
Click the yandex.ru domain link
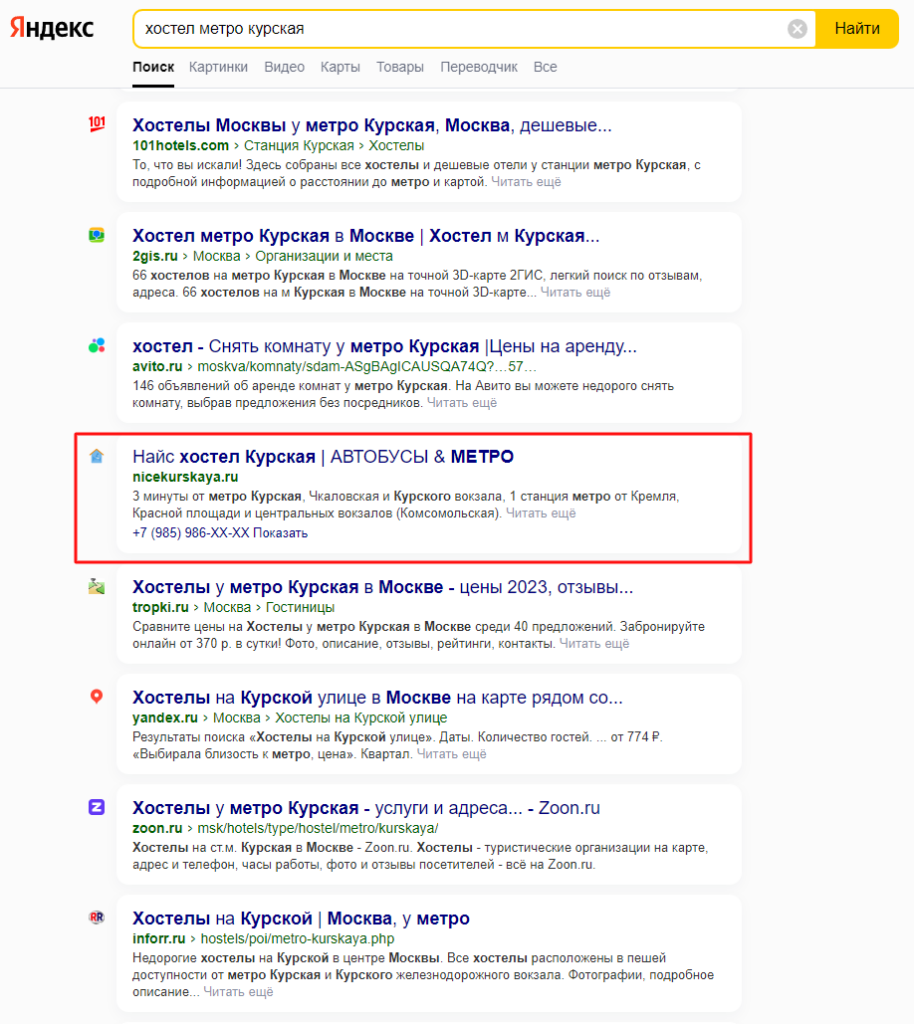[165, 718]
